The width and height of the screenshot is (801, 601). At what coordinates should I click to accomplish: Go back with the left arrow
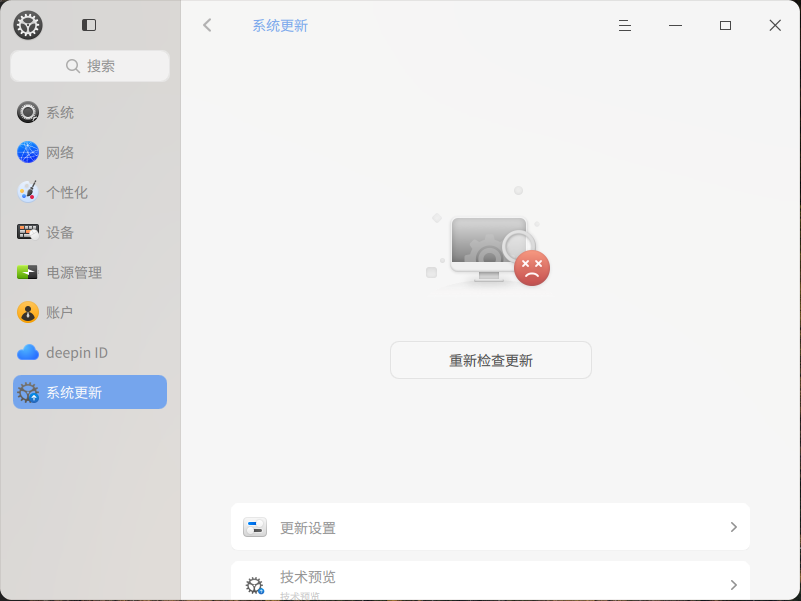pos(207,25)
